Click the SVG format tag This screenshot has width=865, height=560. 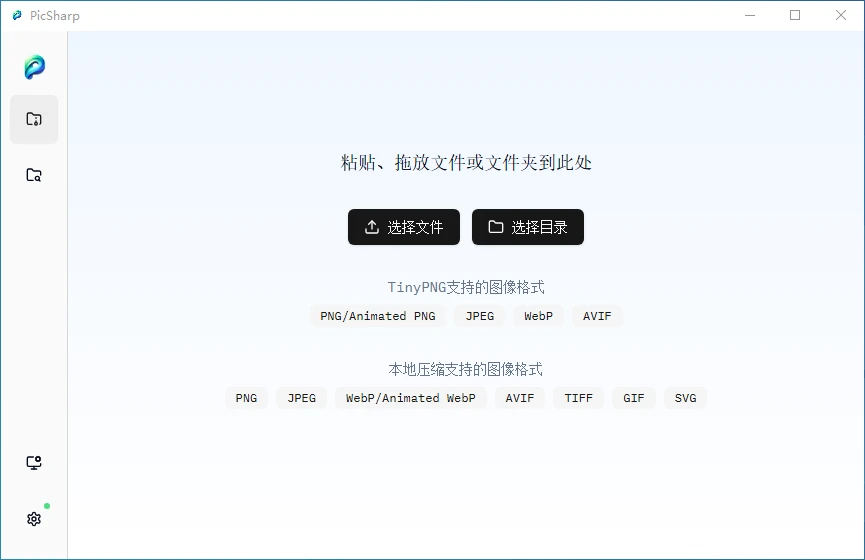685,398
